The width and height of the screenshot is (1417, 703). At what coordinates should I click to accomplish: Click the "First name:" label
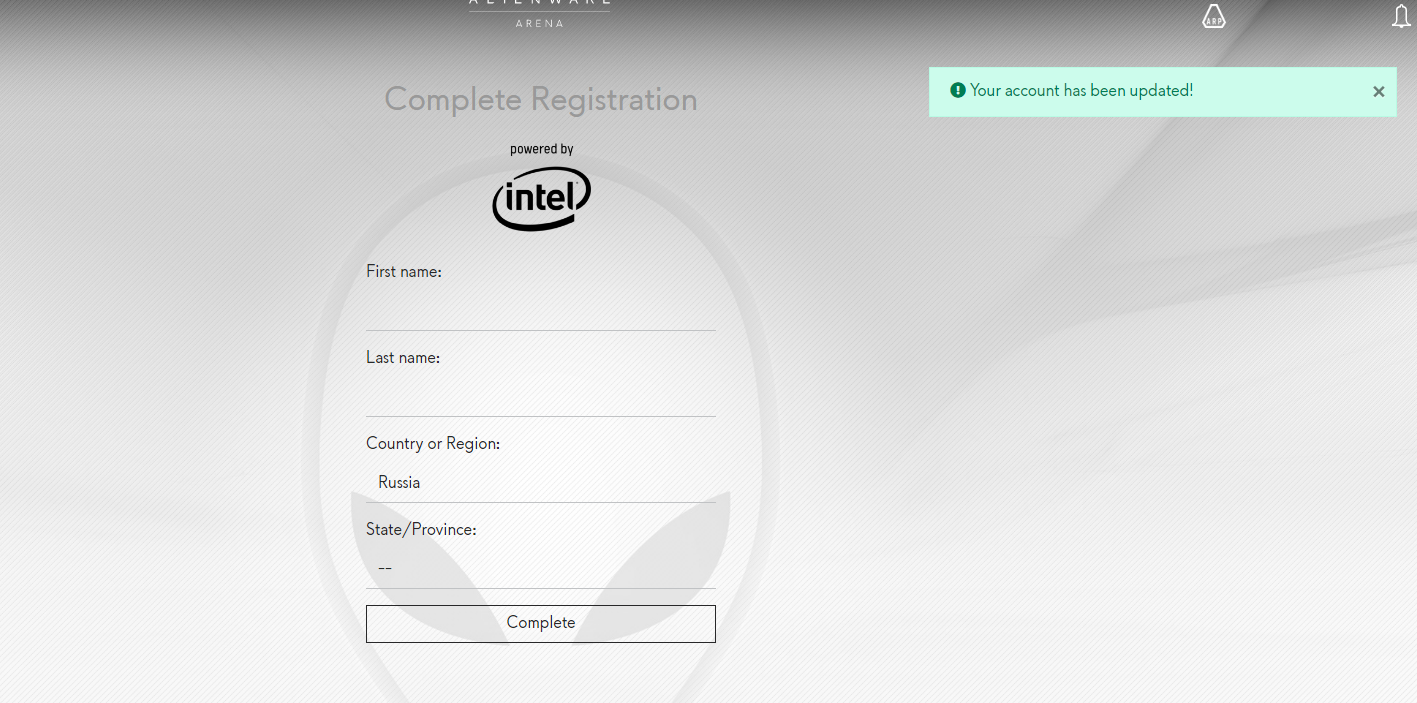point(404,271)
